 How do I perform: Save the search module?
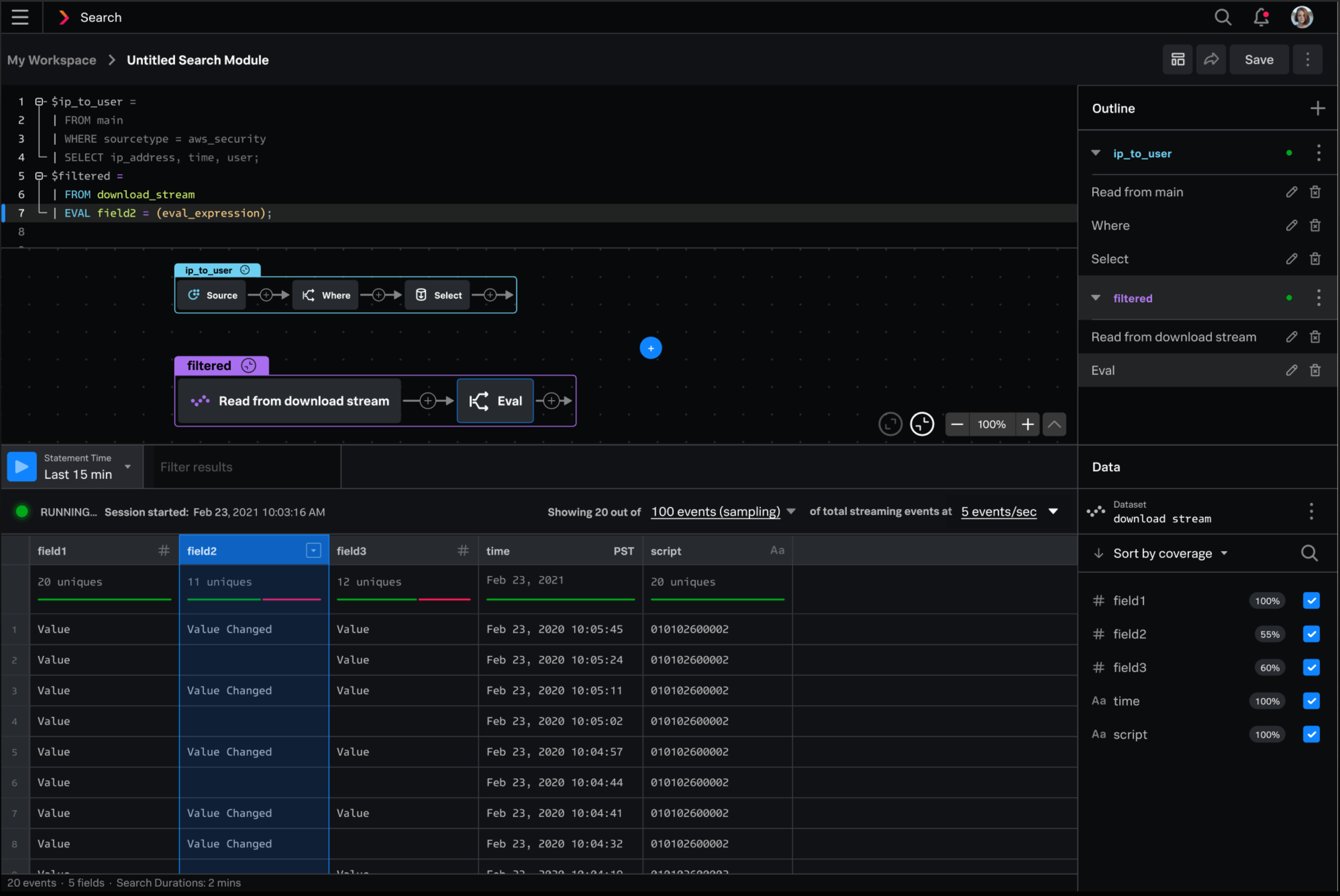click(1259, 59)
